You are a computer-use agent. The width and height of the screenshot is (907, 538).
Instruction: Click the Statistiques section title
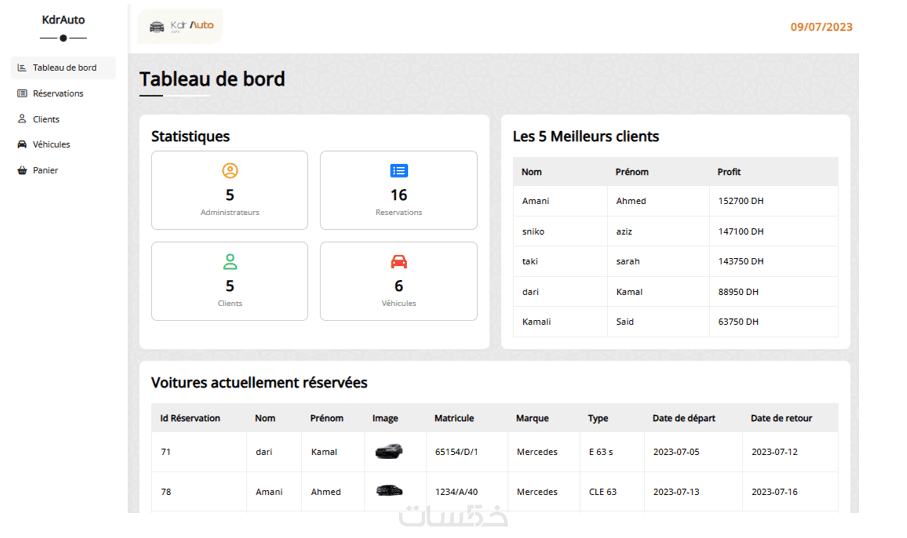click(x=190, y=137)
